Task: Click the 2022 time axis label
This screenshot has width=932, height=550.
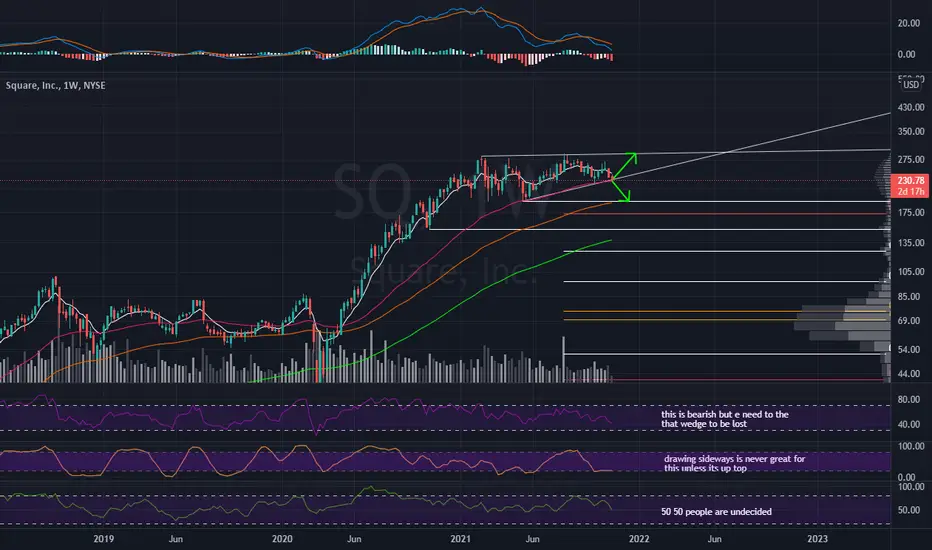Action: pos(639,539)
